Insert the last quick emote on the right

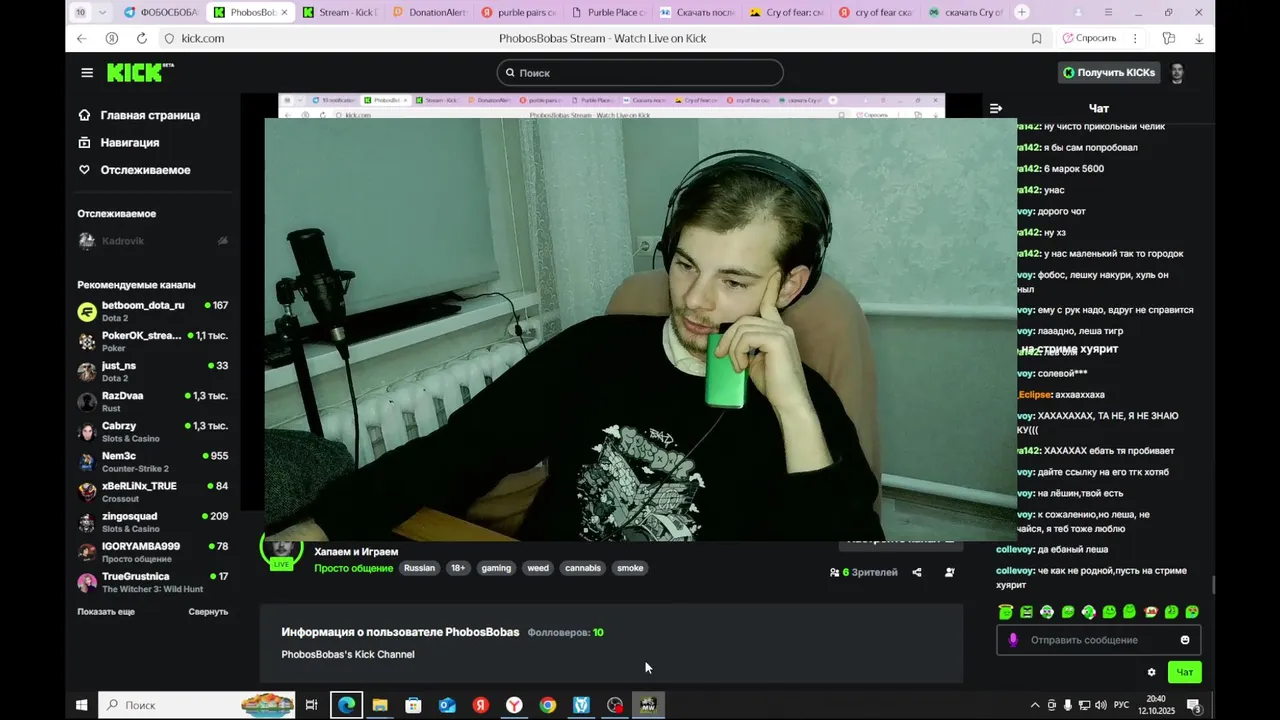pyautogui.click(x=1192, y=612)
